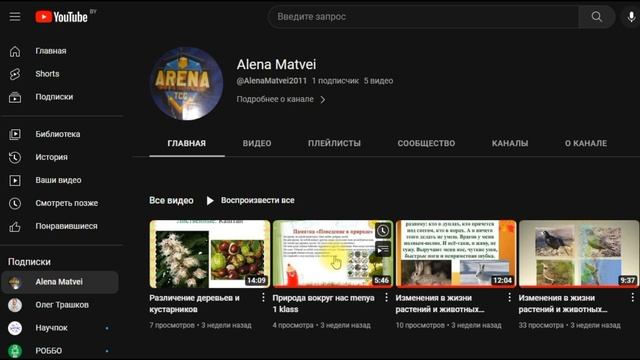640x360 pixels.
Task: Click the Подписки section heading
Action: [x=29, y=262]
